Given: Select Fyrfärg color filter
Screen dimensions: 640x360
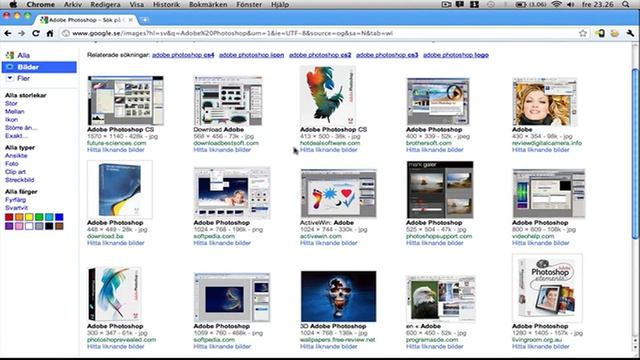Looking at the screenshot, I should point(16,200).
